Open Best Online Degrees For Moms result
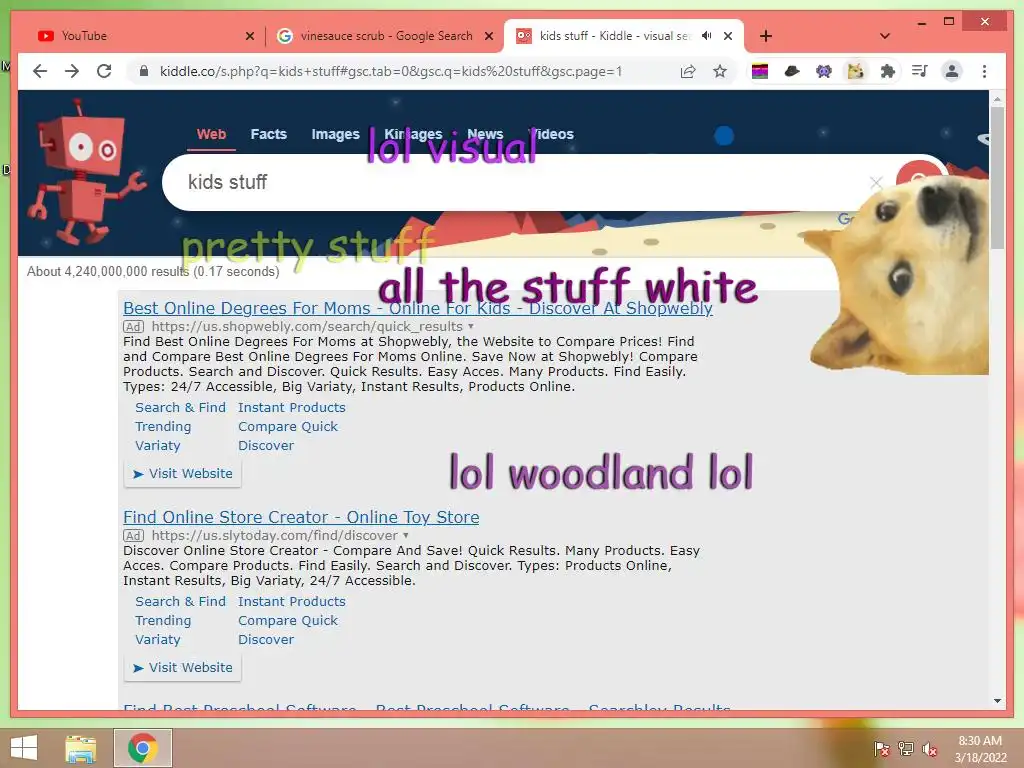 (x=417, y=308)
